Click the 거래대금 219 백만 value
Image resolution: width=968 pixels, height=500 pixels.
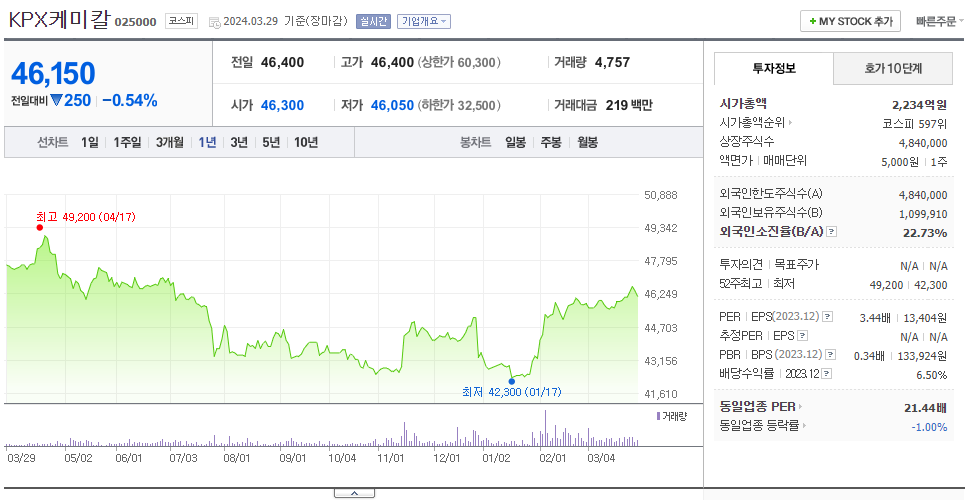pos(628,105)
